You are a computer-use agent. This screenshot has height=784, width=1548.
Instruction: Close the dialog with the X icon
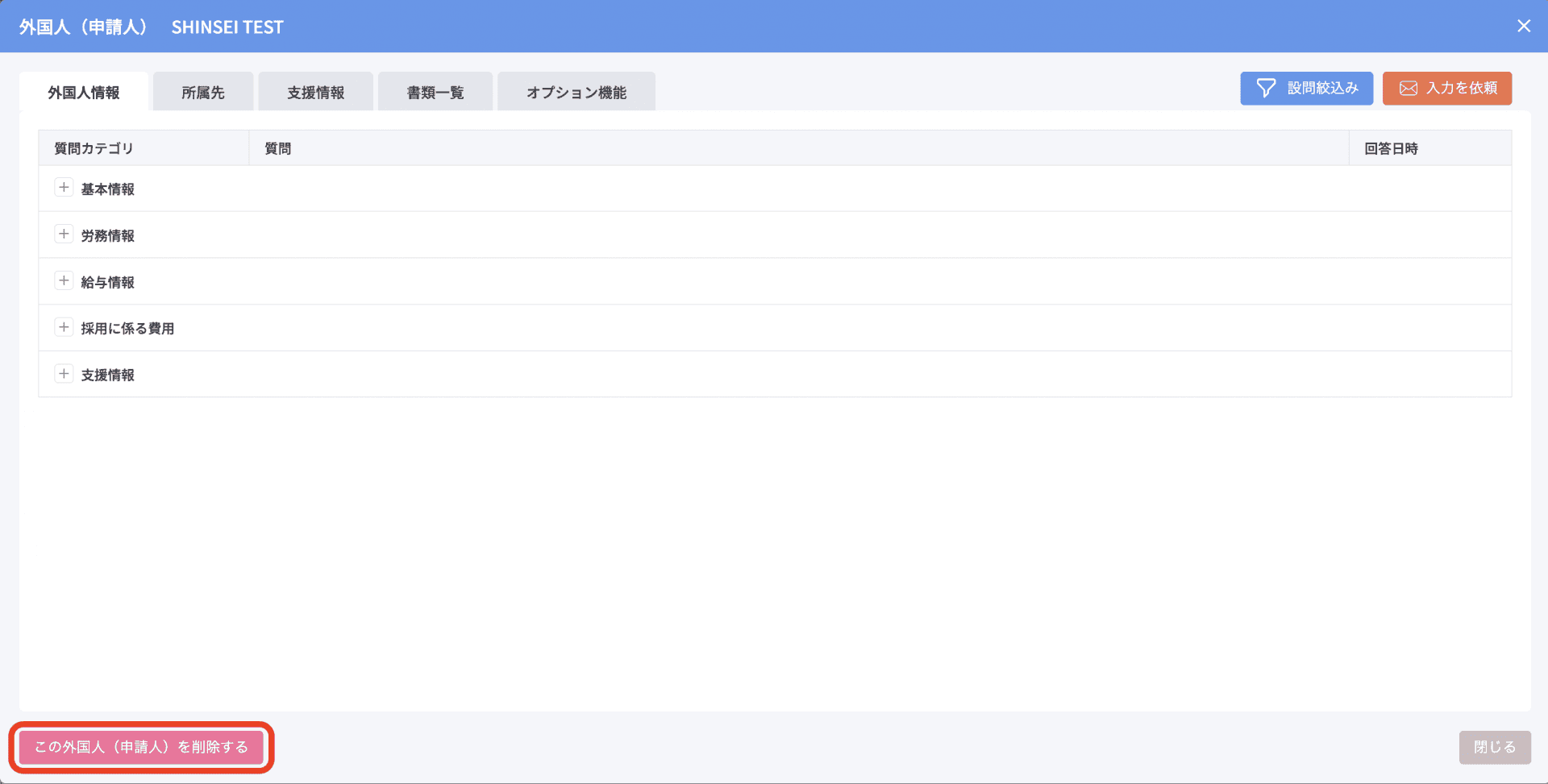[x=1523, y=26]
